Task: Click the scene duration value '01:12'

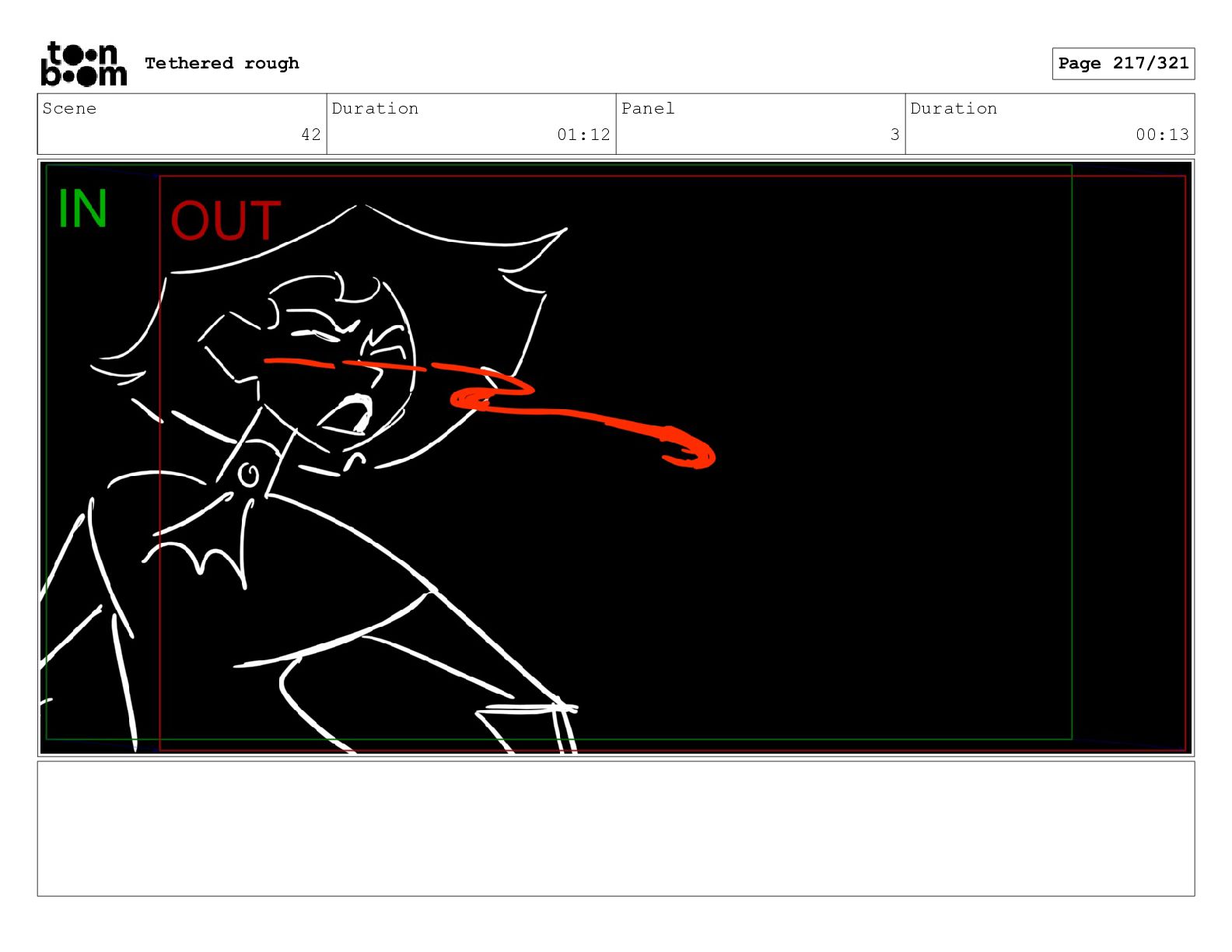Action: (583, 135)
